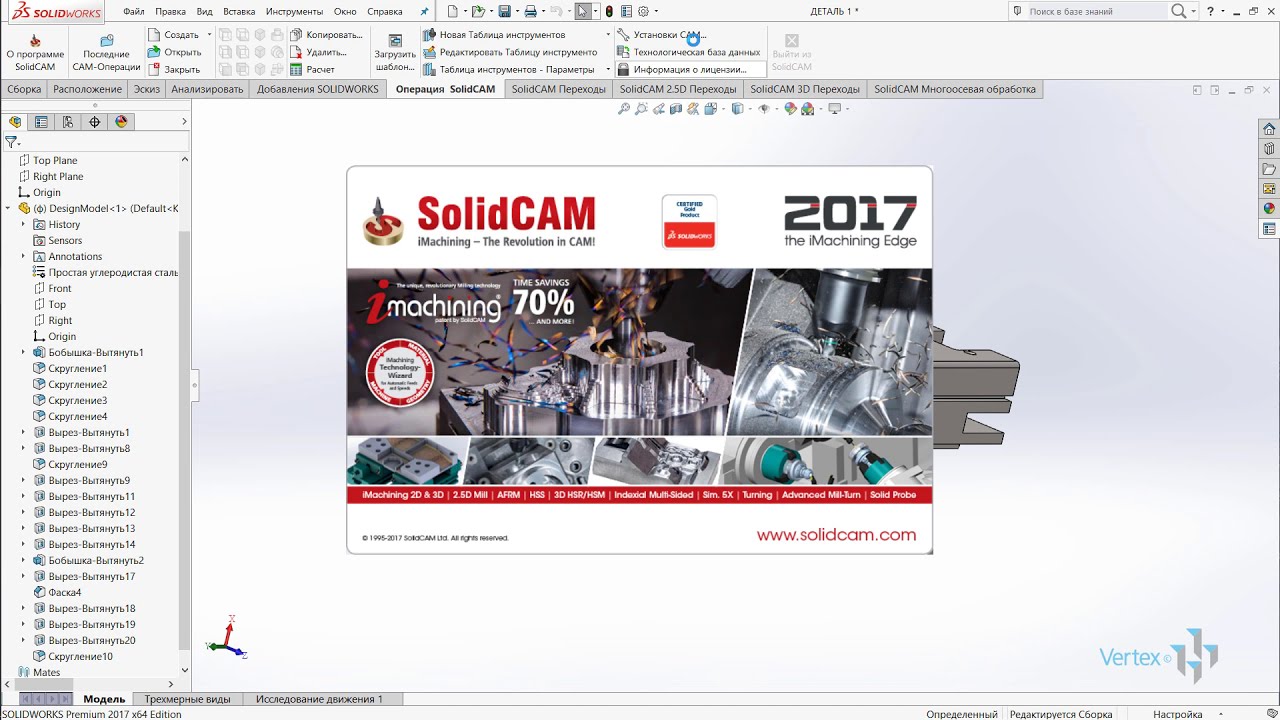
Task: Switch to Исследование движения 1 tab
Action: 319,699
